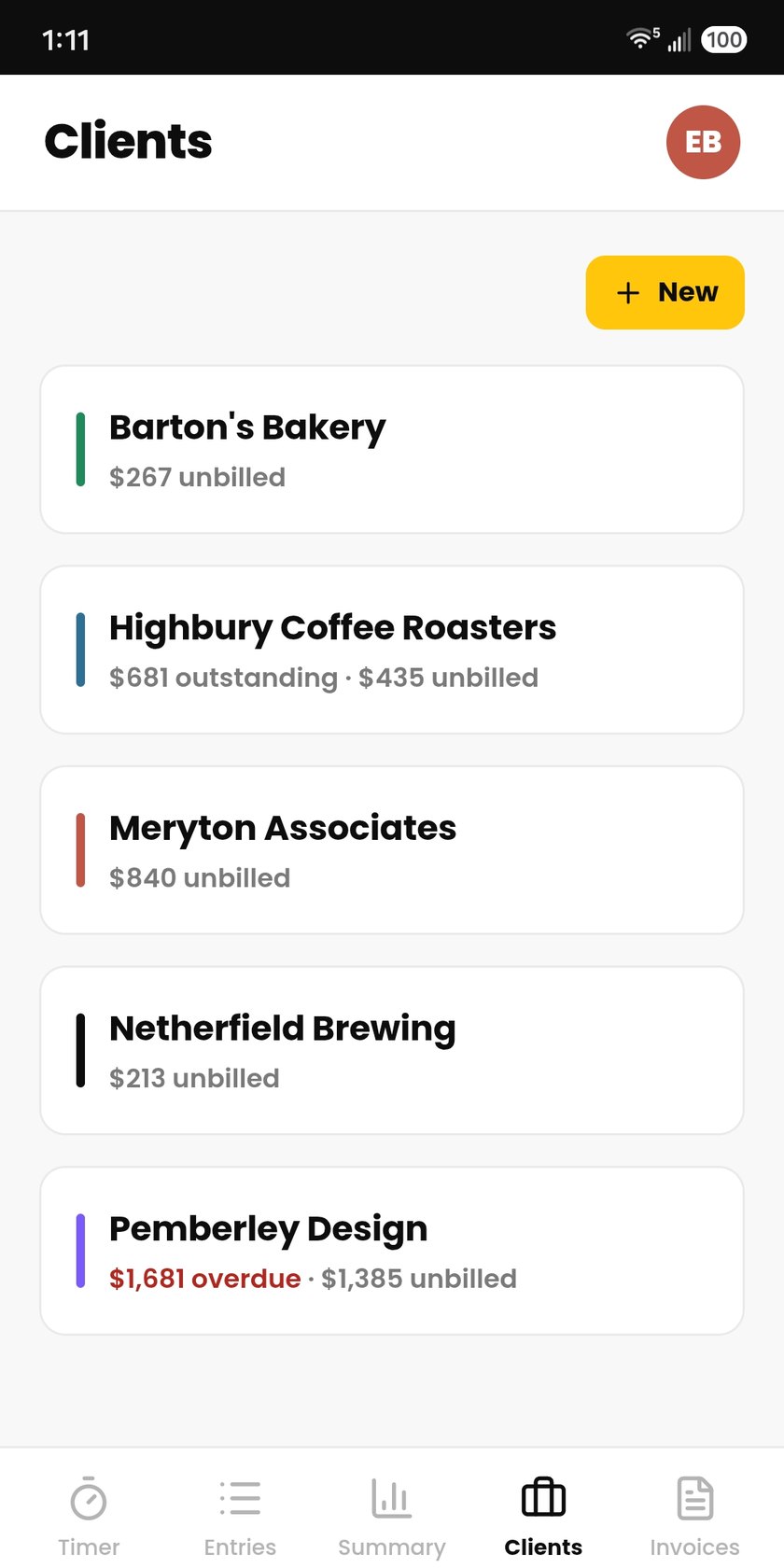The height and width of the screenshot is (1568, 784).
Task: View Pemberley Design $1,681 overdue amount
Action: click(x=204, y=1279)
